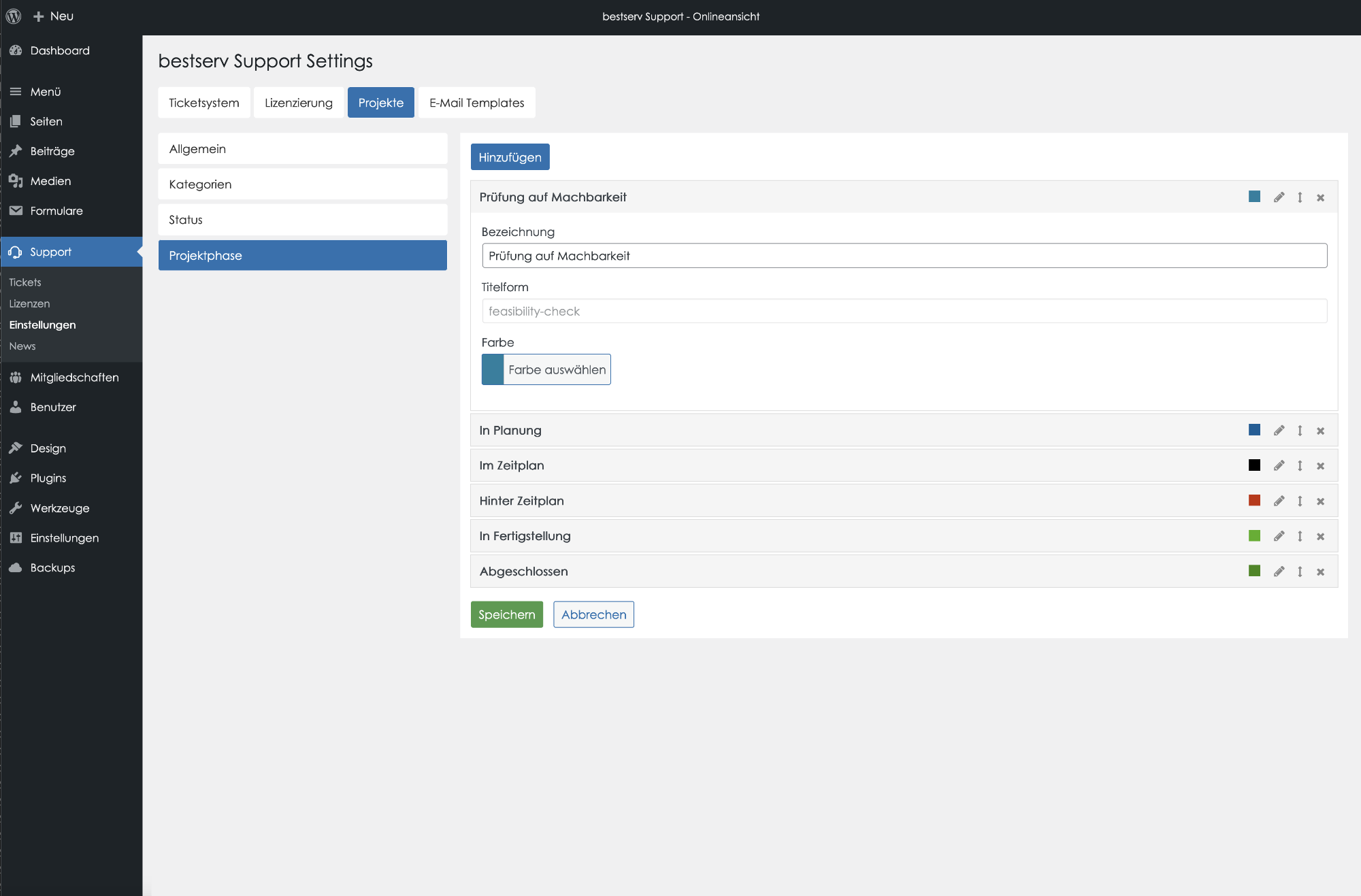Click the Werkzeuge wrench icon
This screenshot has height=896, width=1361.
(x=16, y=508)
